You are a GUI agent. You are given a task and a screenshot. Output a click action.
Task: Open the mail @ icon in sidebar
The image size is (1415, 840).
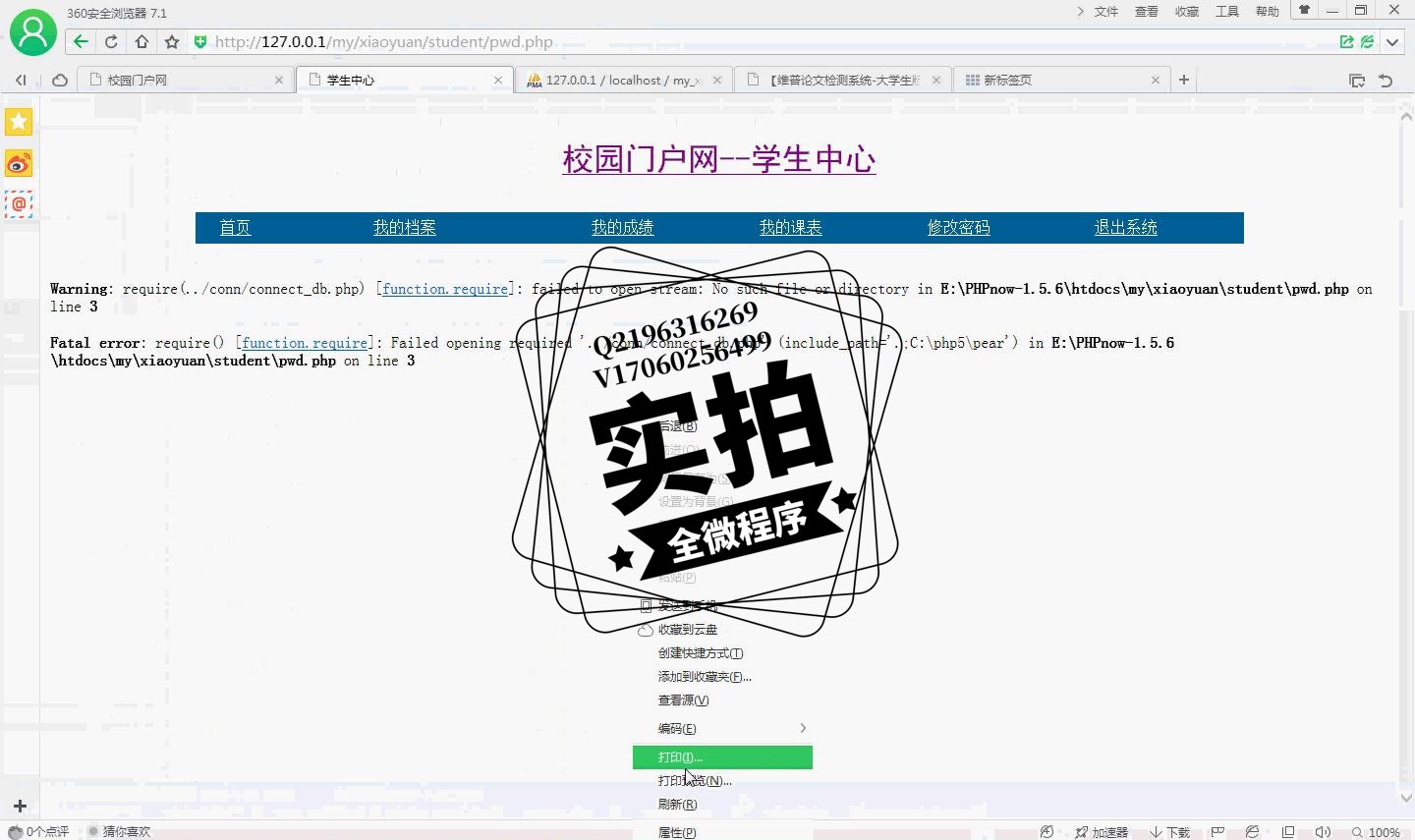[x=19, y=204]
